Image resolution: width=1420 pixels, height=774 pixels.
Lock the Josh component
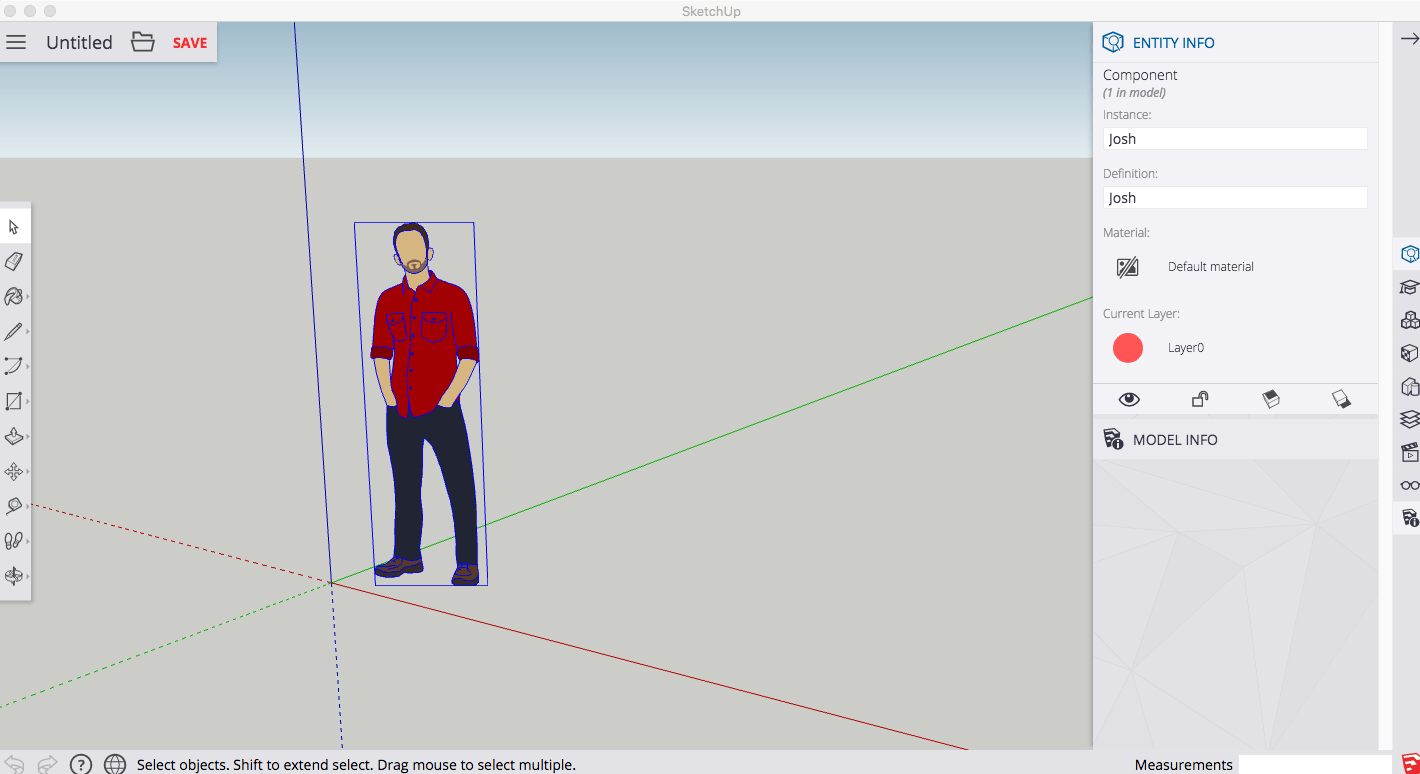coord(1200,399)
